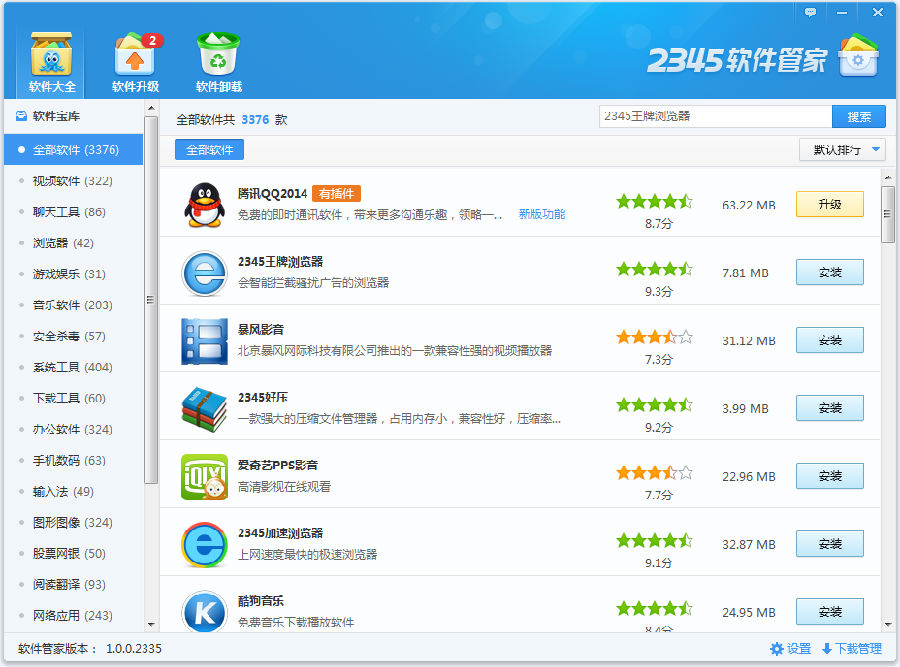Select 安全杀毒 (57) category
The image size is (900, 667).
73,336
